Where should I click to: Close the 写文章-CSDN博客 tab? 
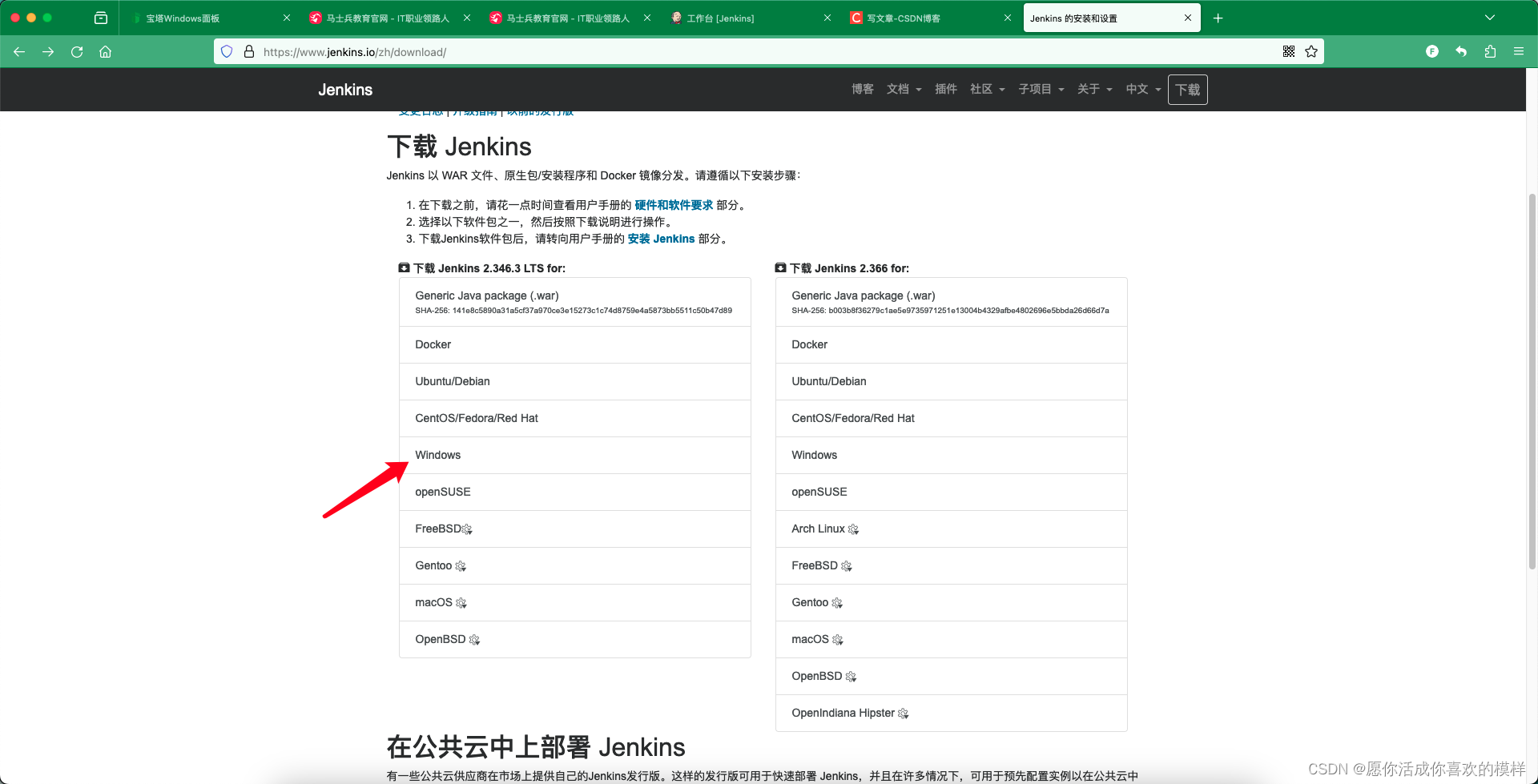1007,18
